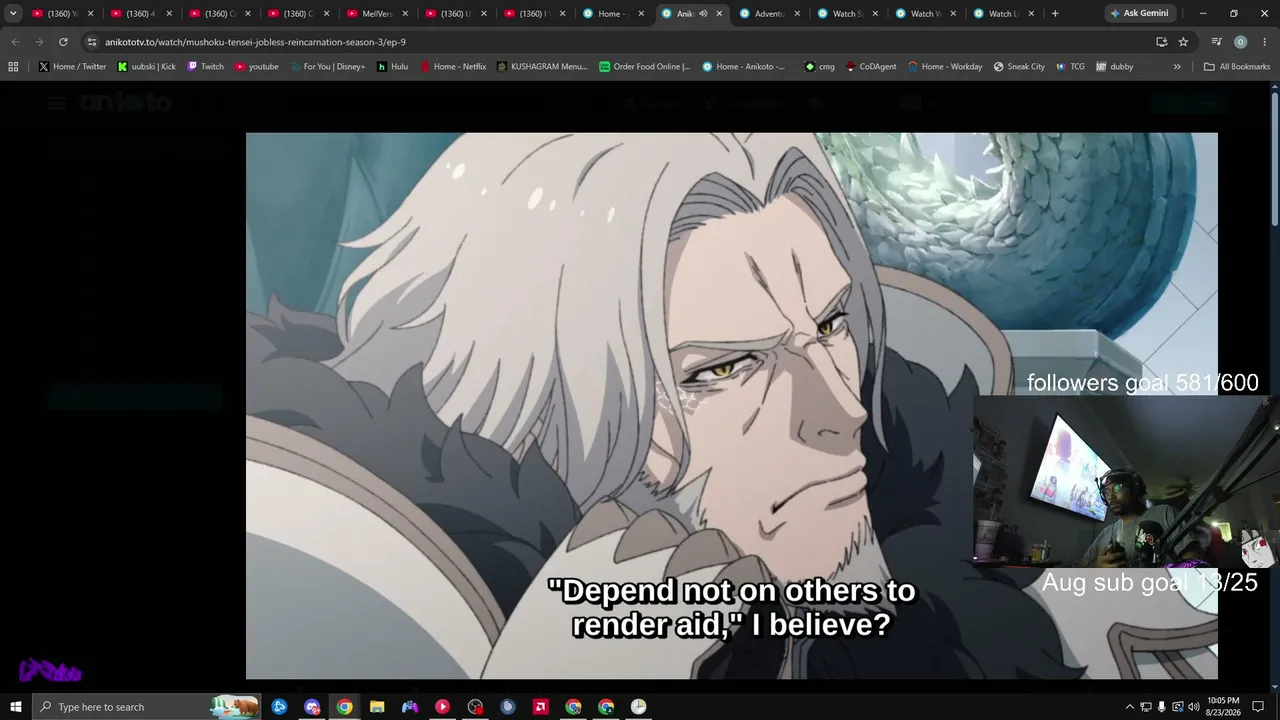
Task: Open the KUSHAGRAM Menu bookmark
Action: pos(542,67)
